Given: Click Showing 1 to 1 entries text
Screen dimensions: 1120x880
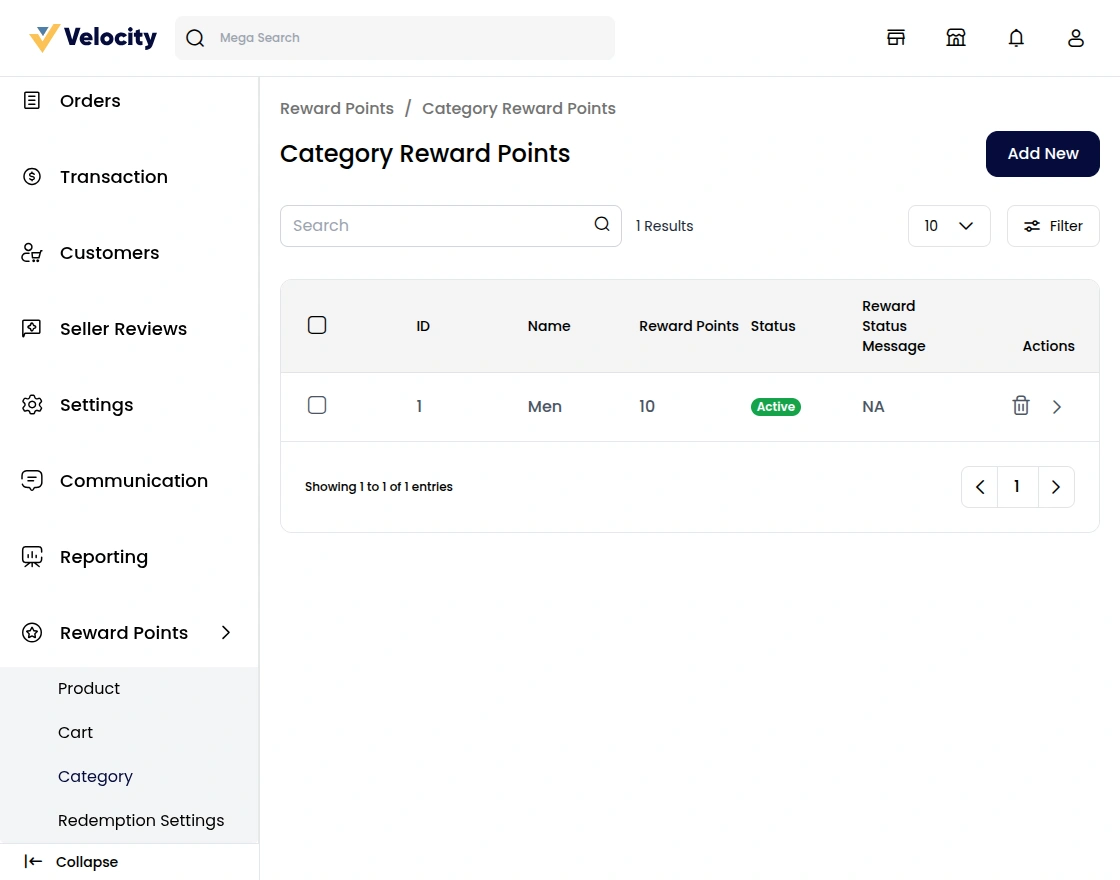Looking at the screenshot, I should 379,487.
